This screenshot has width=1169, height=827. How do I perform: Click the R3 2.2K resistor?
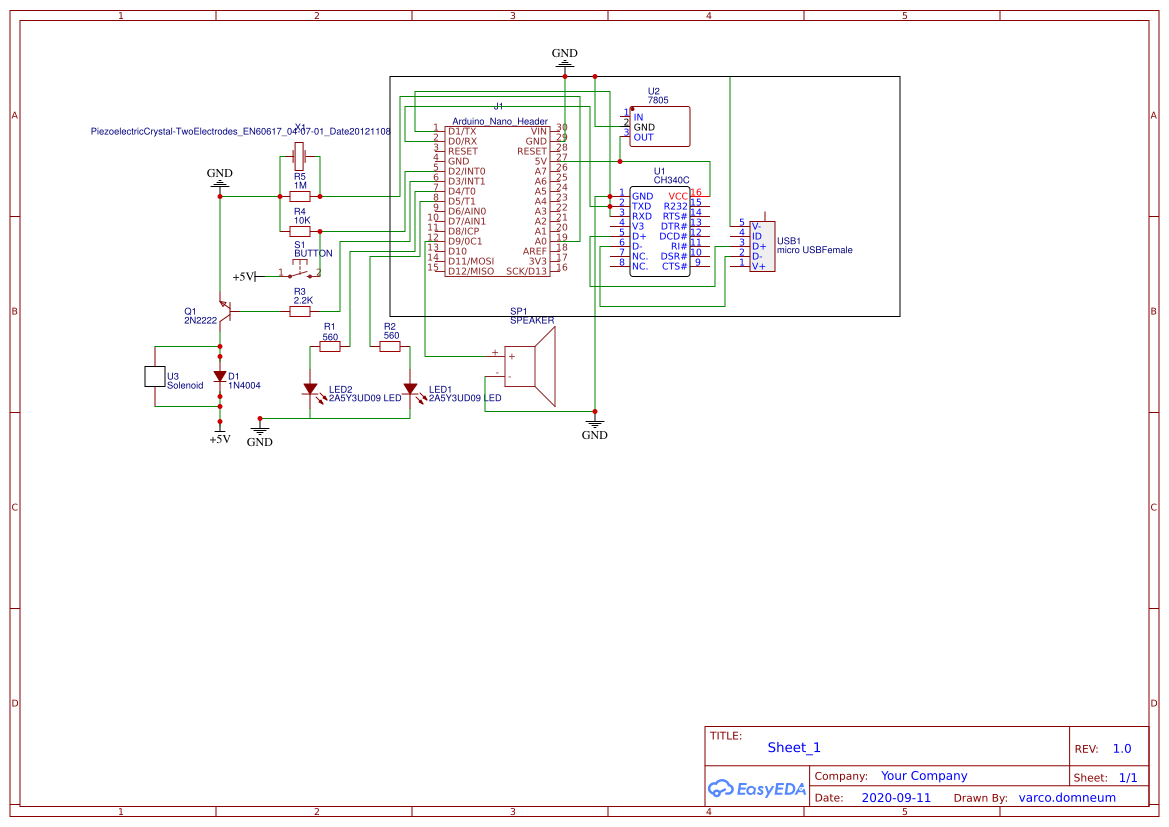point(300,312)
